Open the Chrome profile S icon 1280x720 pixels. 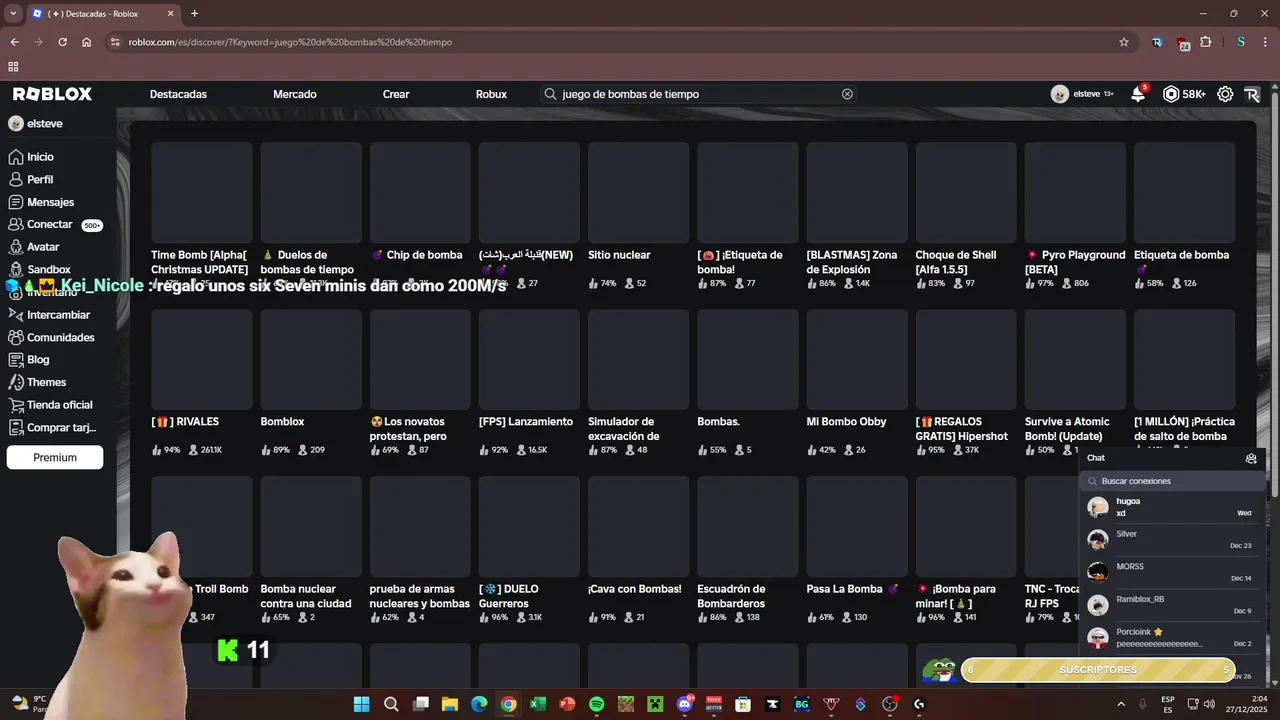click(1240, 42)
